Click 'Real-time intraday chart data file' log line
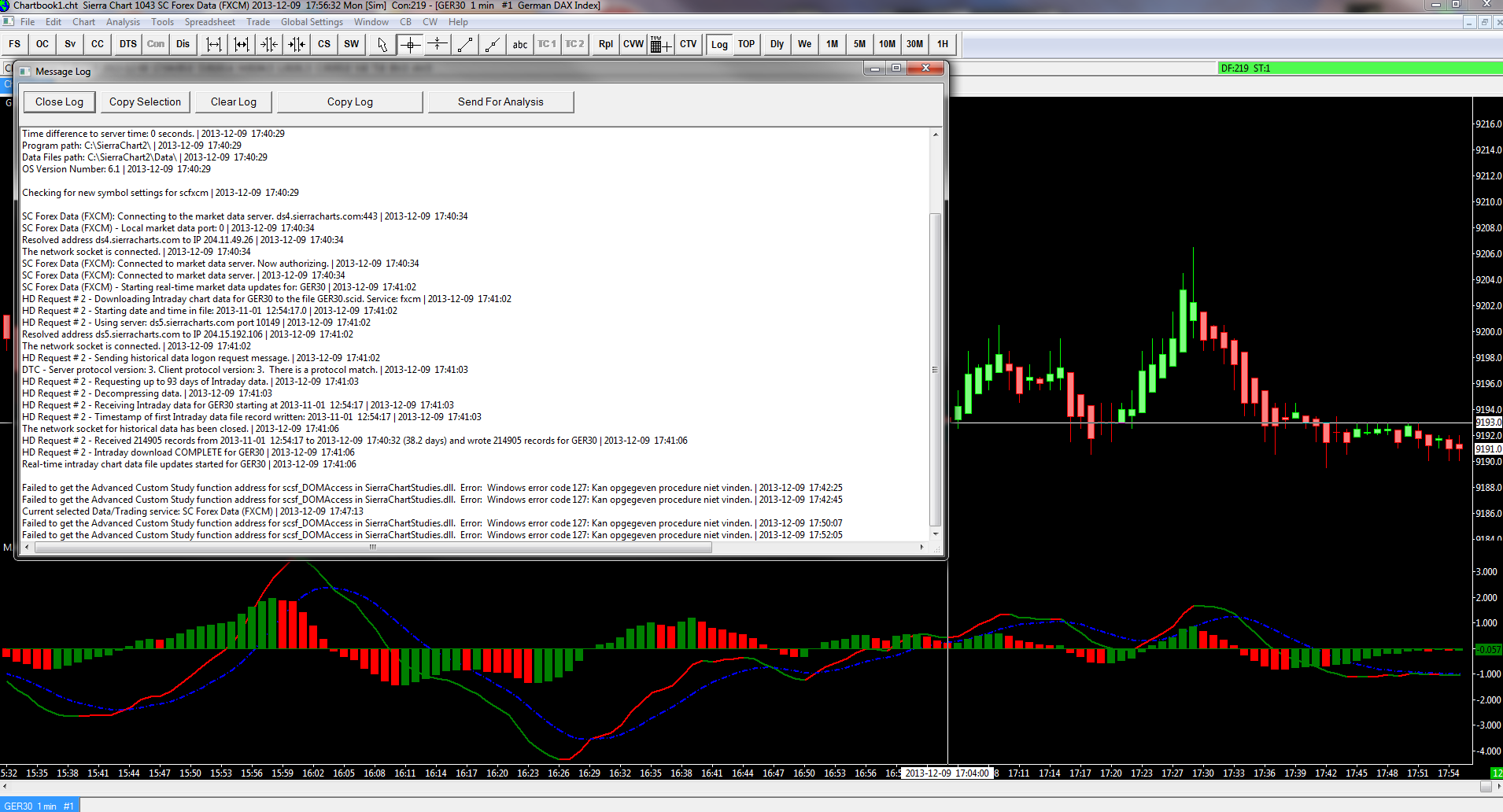Screen dimensions: 1503x812 [x=189, y=464]
